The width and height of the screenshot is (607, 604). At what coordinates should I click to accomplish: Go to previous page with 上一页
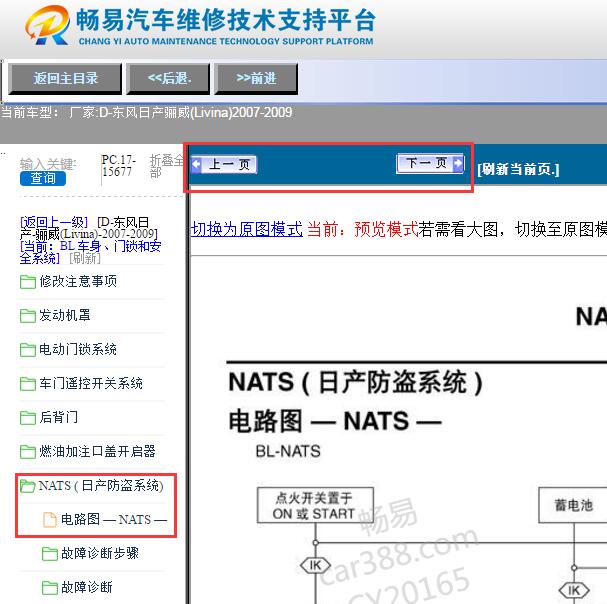pyautogui.click(x=224, y=165)
